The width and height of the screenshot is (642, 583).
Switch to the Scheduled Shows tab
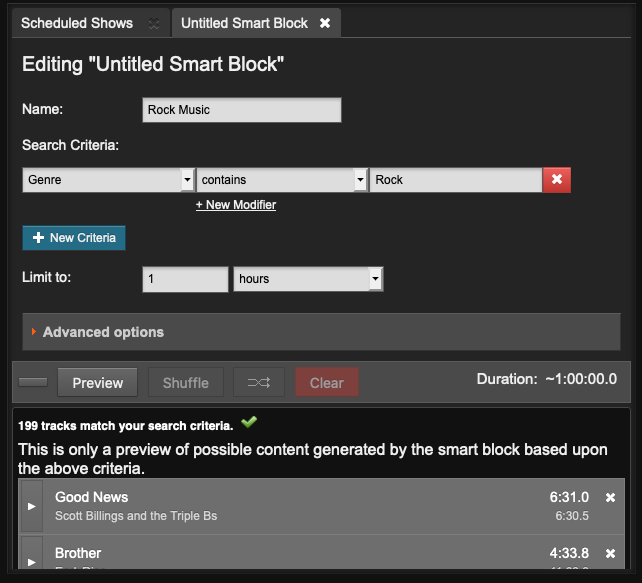[80, 23]
